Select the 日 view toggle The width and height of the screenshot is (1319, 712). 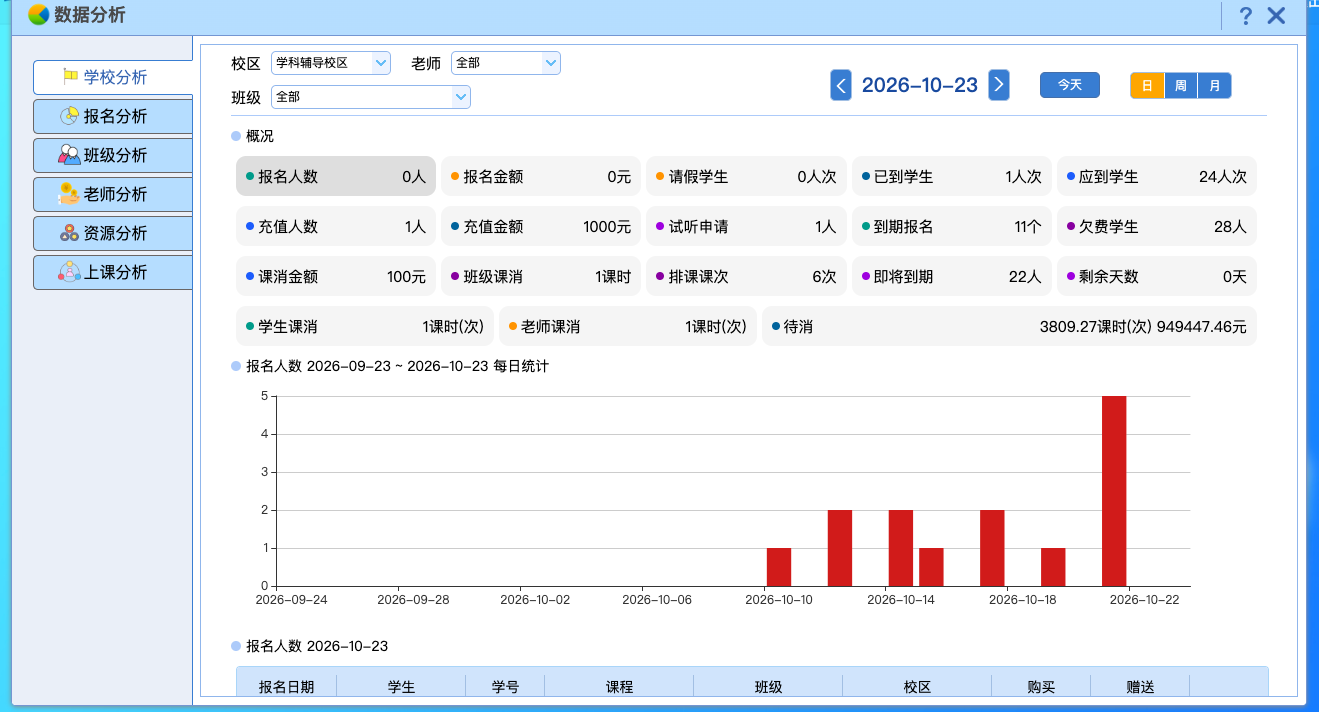point(1147,86)
